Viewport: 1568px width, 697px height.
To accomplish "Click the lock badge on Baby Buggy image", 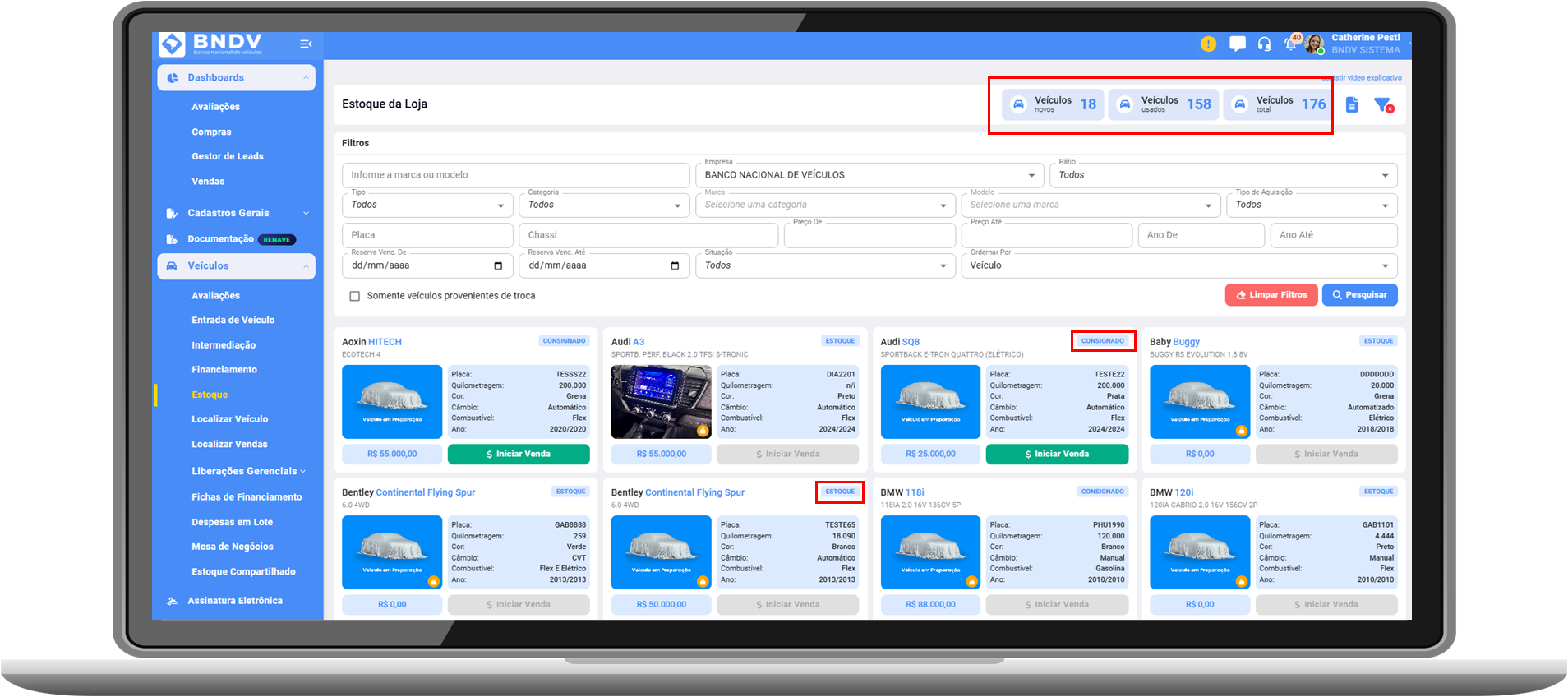I will (1241, 431).
